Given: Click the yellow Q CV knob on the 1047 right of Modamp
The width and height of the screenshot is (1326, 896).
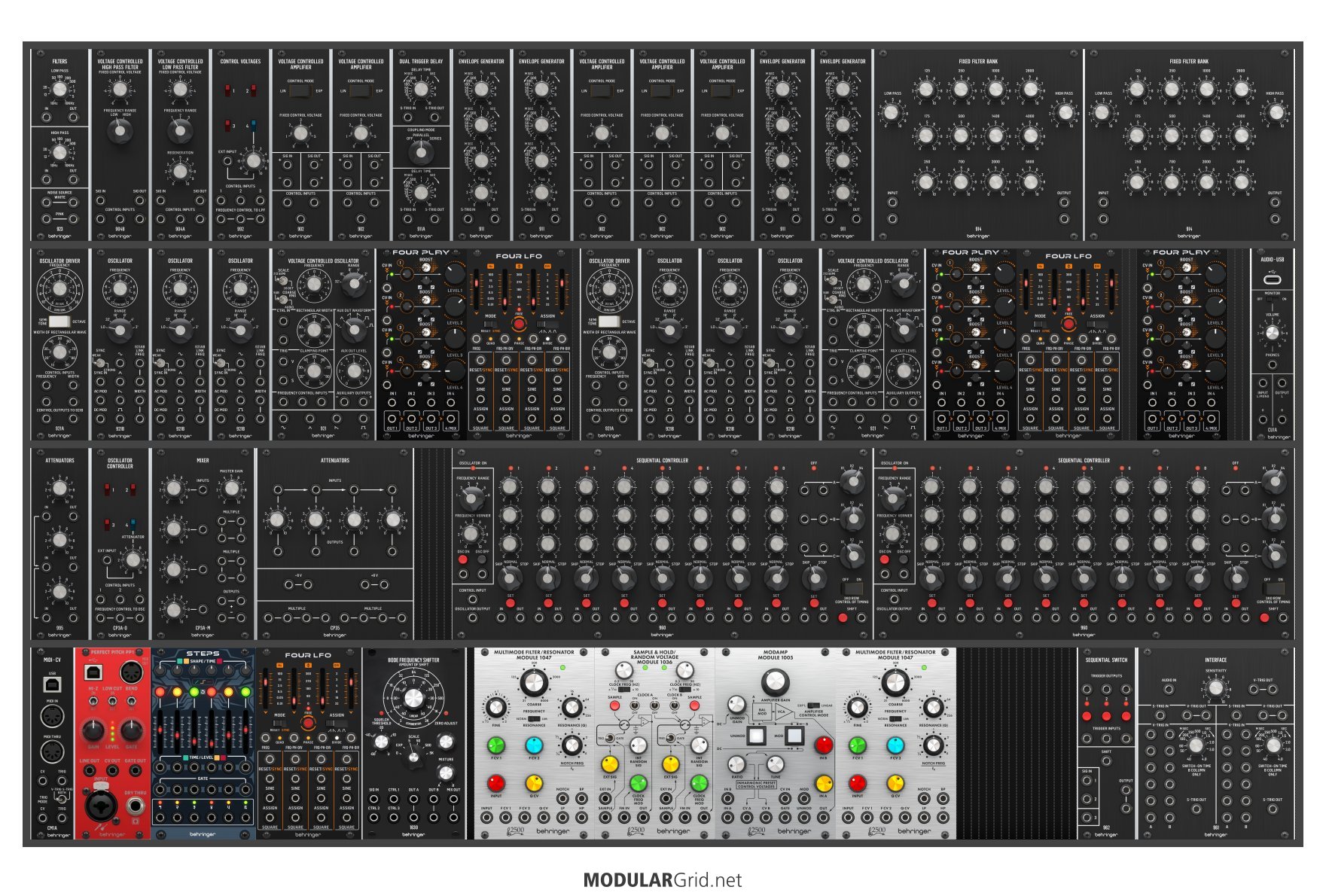Looking at the screenshot, I should pos(895,784).
